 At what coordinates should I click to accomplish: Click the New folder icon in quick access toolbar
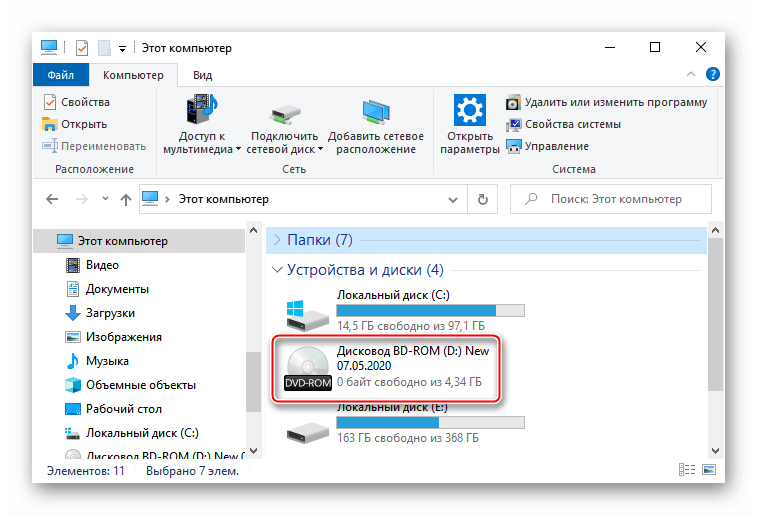point(104,48)
